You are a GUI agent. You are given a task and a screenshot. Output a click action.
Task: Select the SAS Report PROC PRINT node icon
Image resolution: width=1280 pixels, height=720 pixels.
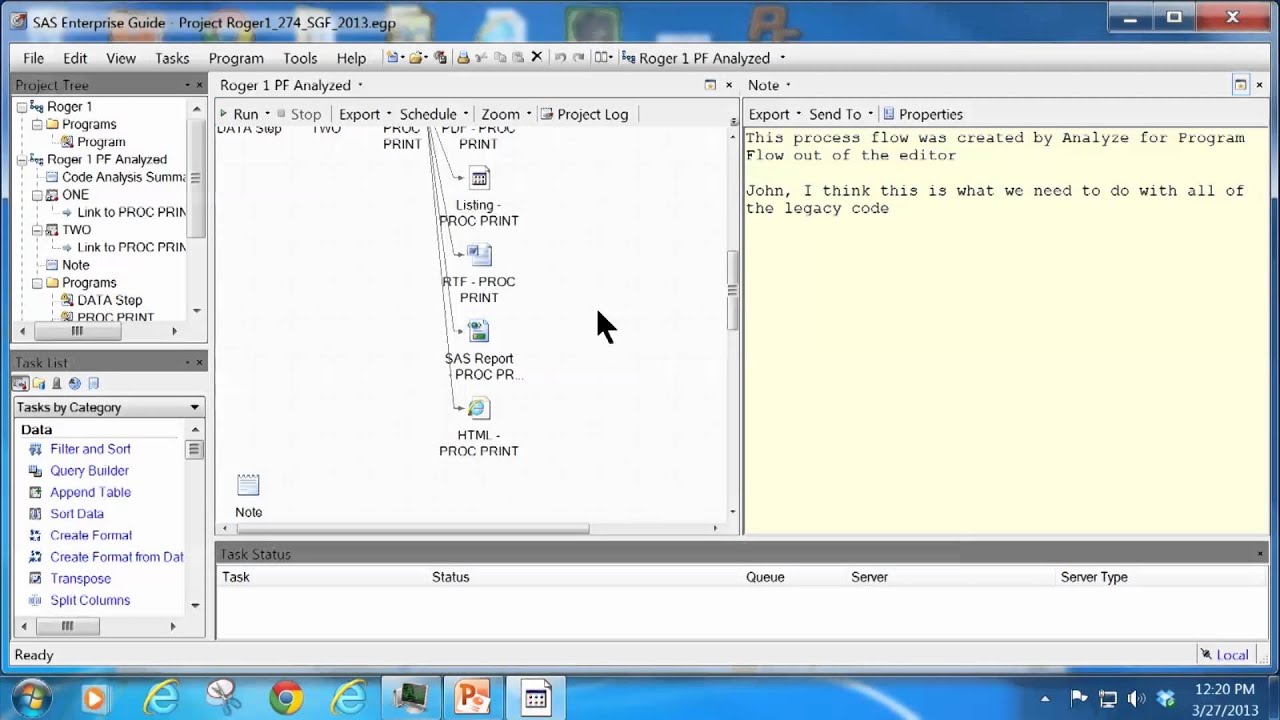pyautogui.click(x=479, y=331)
